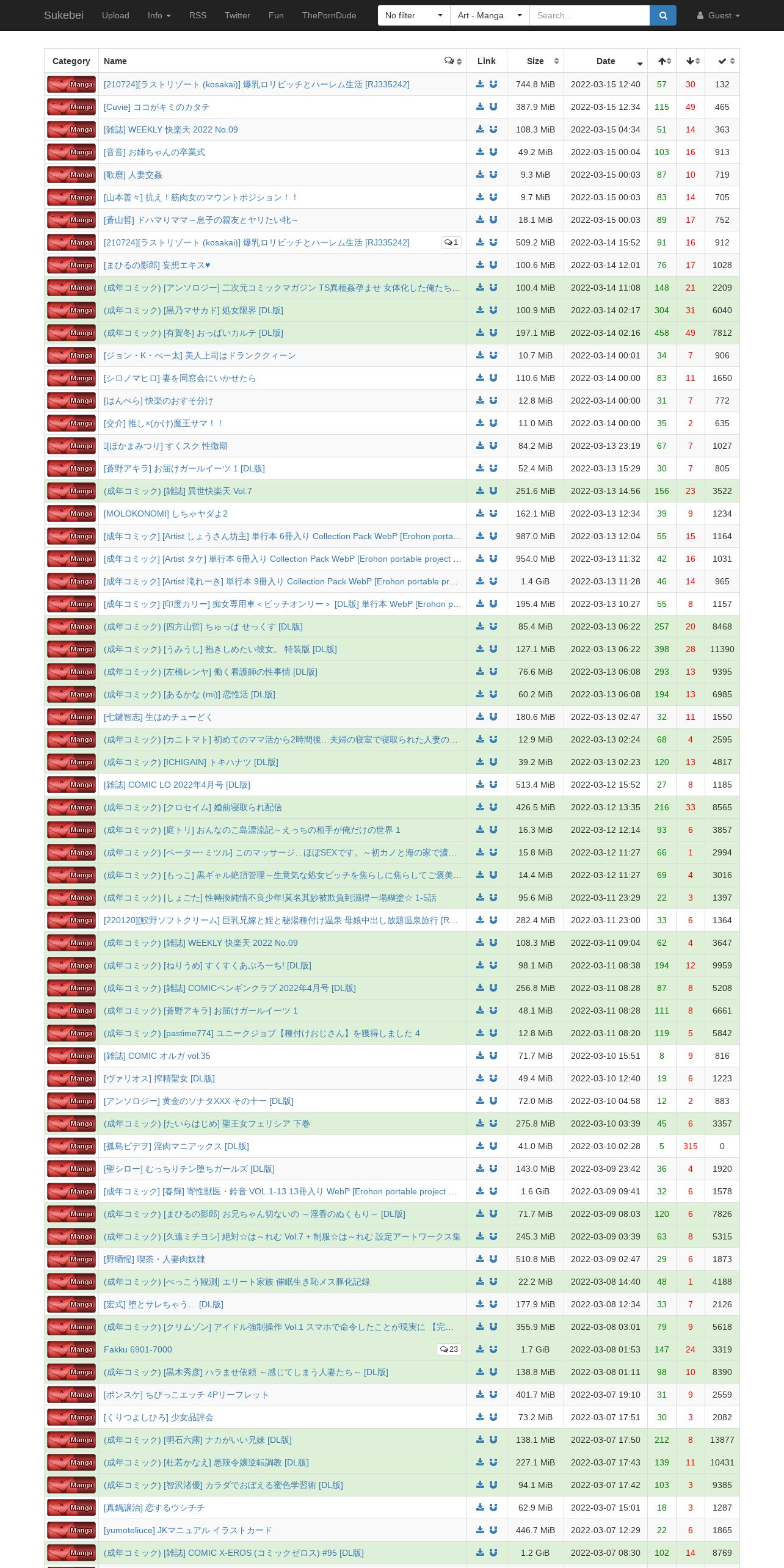Click the 1.7 GiB size cell
This screenshot has height=1568, width=784.
(x=535, y=1349)
